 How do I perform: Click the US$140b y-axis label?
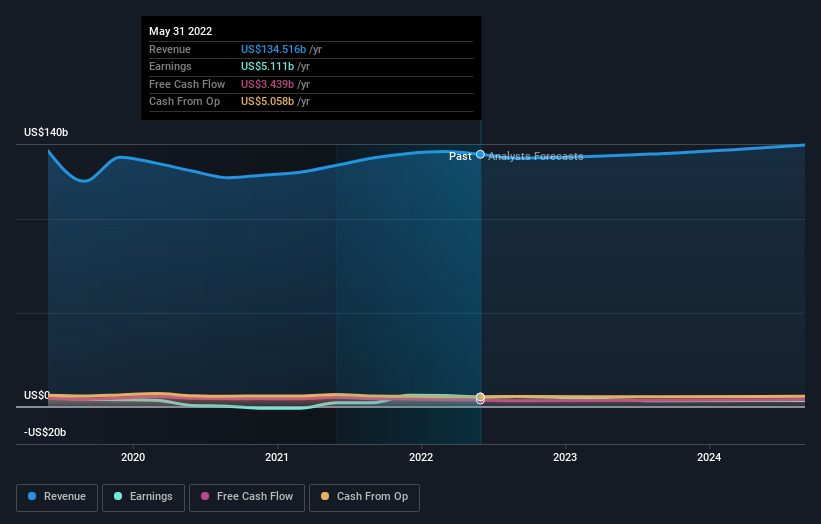tap(46, 132)
